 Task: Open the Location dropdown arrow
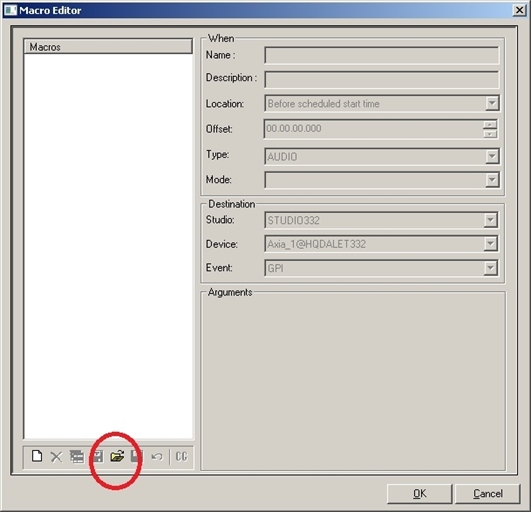pos(492,103)
